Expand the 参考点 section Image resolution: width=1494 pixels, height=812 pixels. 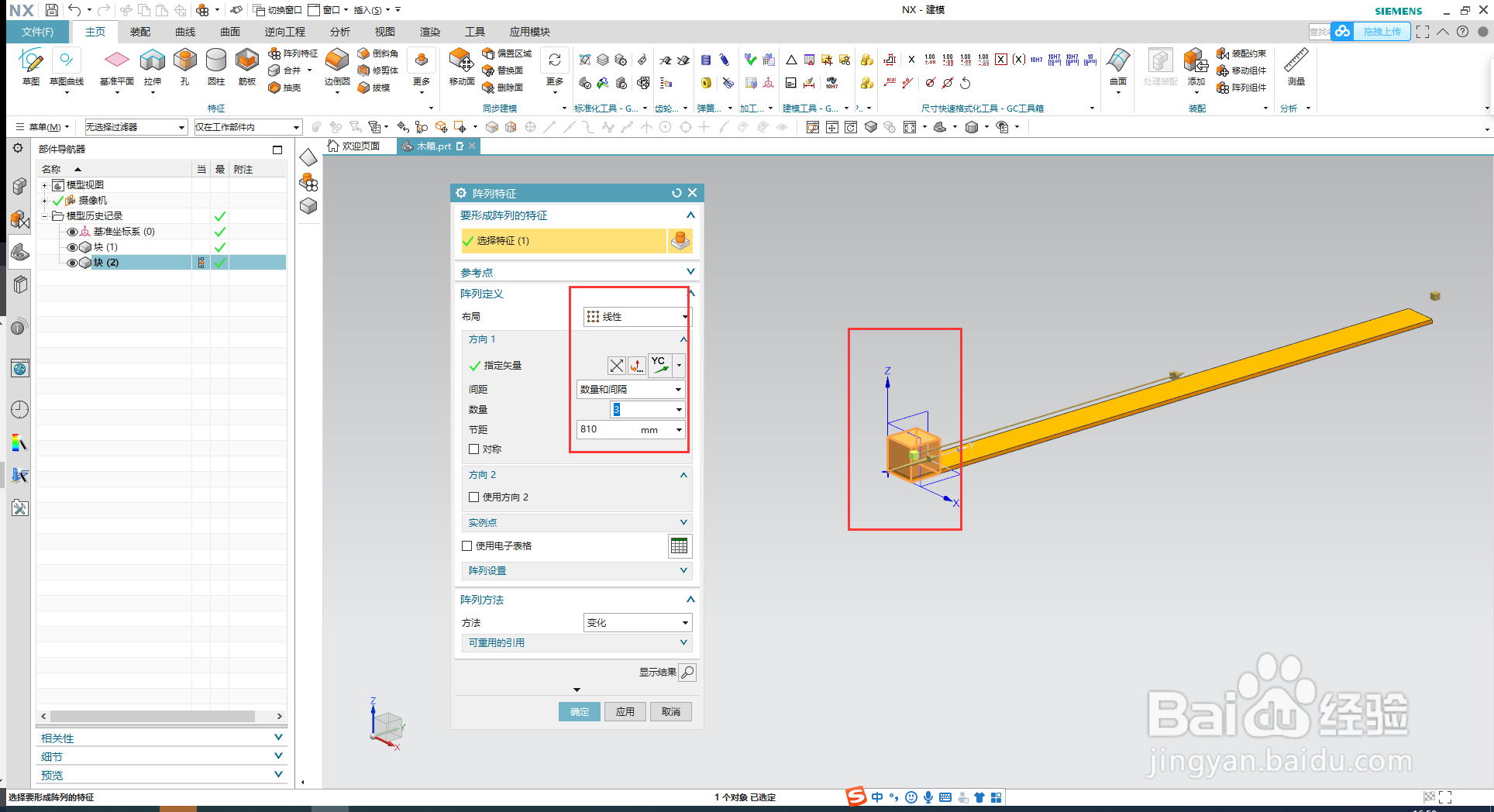coord(577,272)
